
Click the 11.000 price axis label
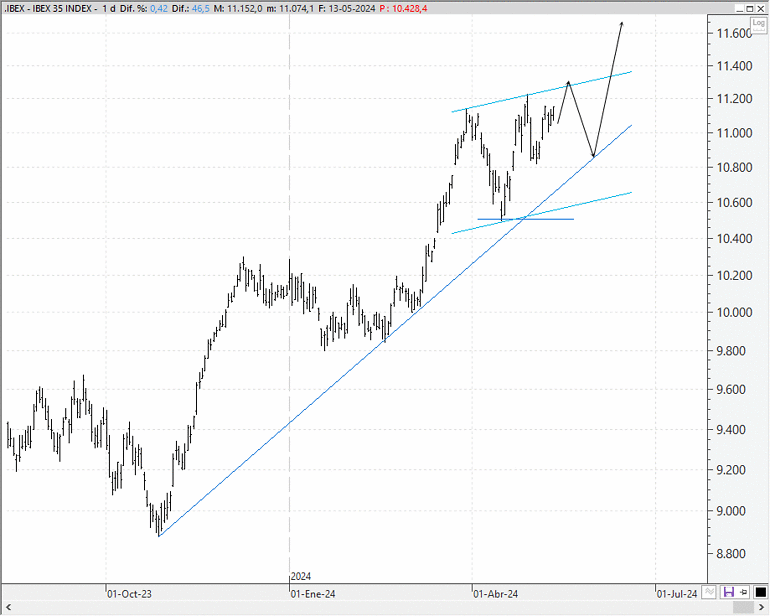point(734,133)
